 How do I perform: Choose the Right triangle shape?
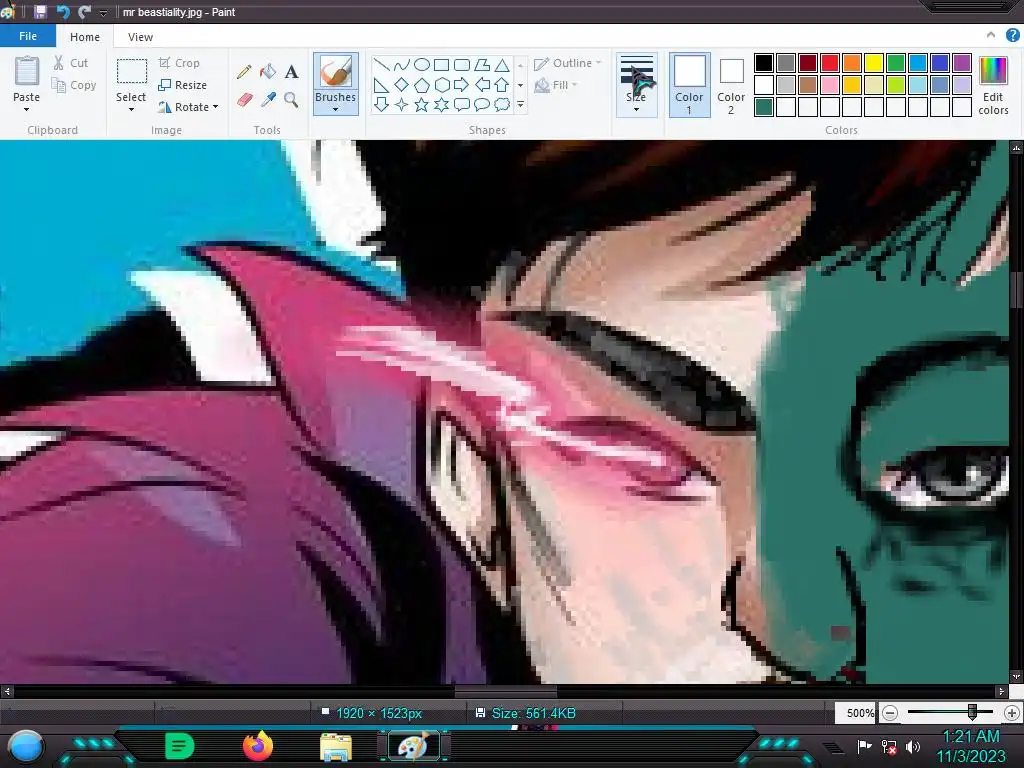tap(381, 85)
